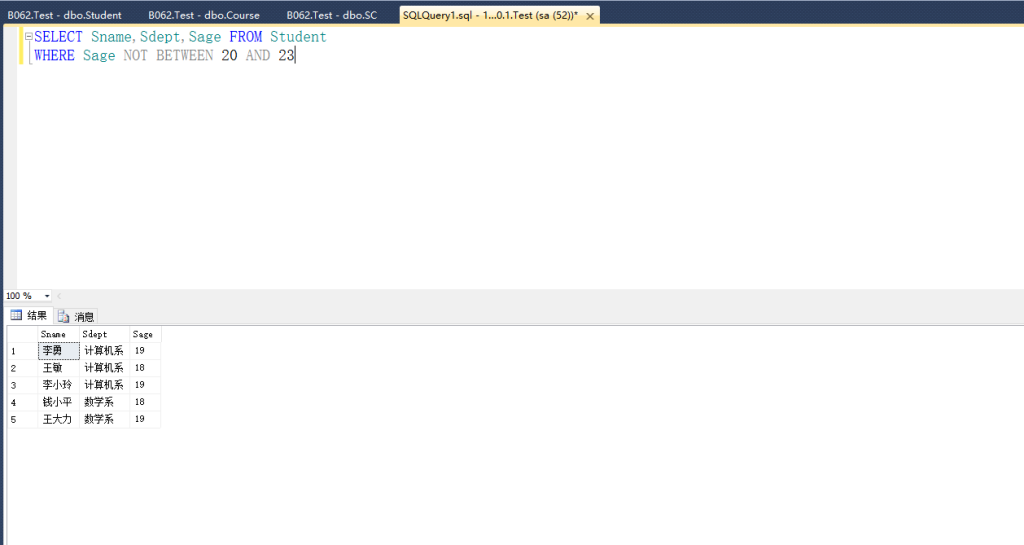Select the top-left select-all grid corner
This screenshot has width=1024, height=545.
coord(21,334)
